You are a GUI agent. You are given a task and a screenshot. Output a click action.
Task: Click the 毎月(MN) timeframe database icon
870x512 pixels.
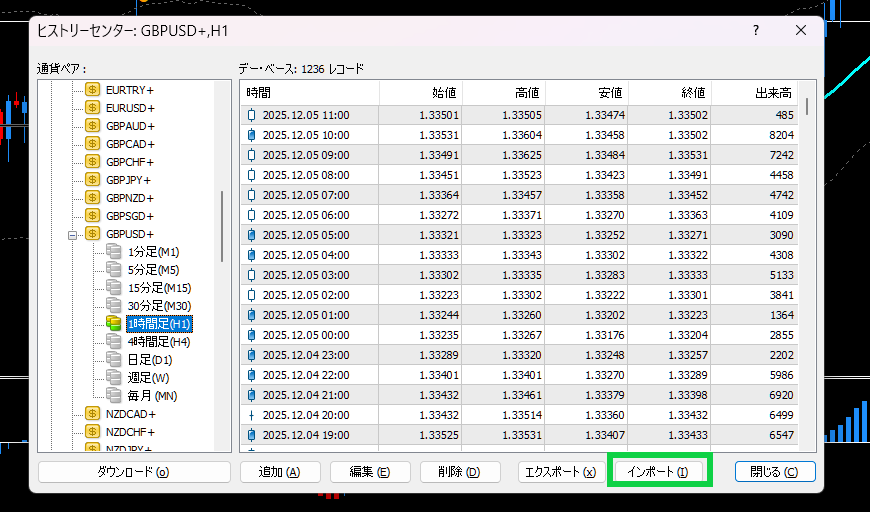114,396
